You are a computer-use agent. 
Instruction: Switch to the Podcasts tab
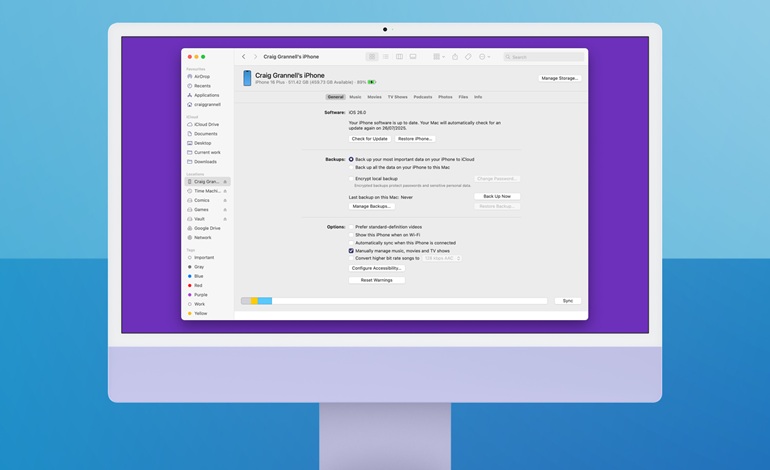[x=423, y=97]
